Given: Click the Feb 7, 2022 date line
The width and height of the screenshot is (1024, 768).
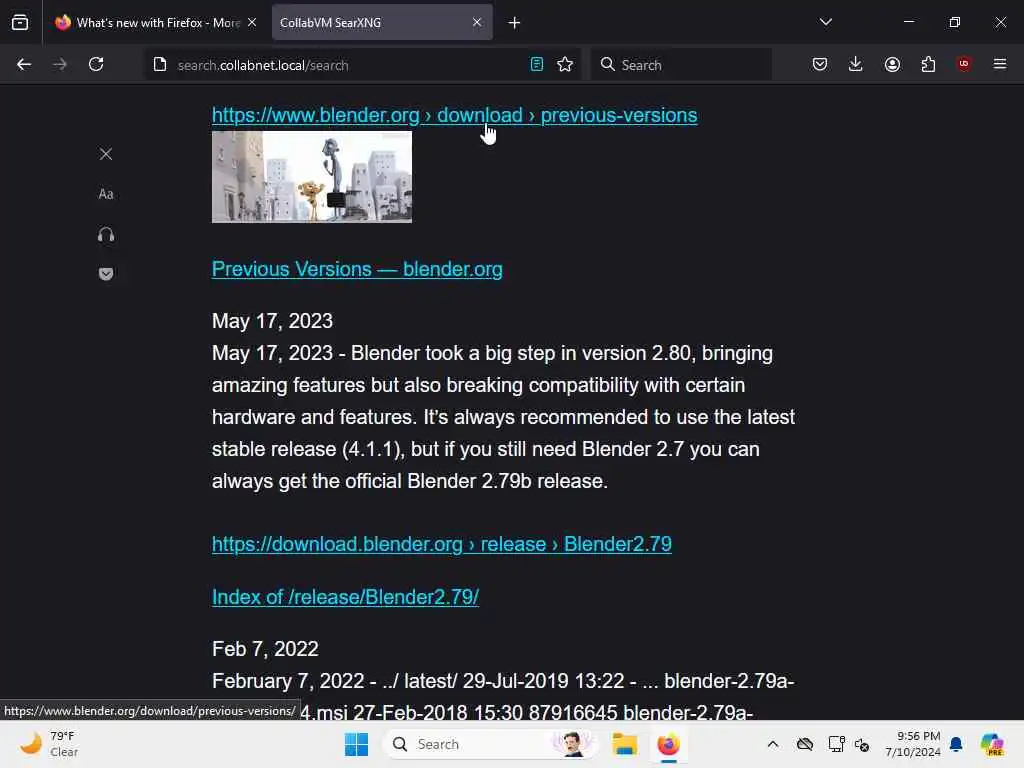Looking at the screenshot, I should [265, 649].
